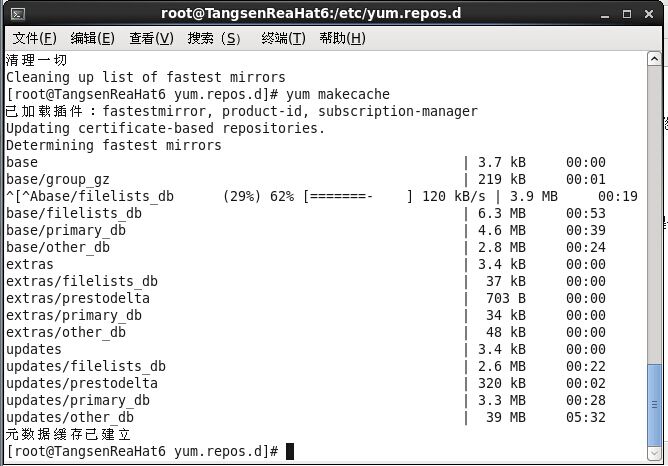Click the updates/other_db output line

(x=70, y=417)
